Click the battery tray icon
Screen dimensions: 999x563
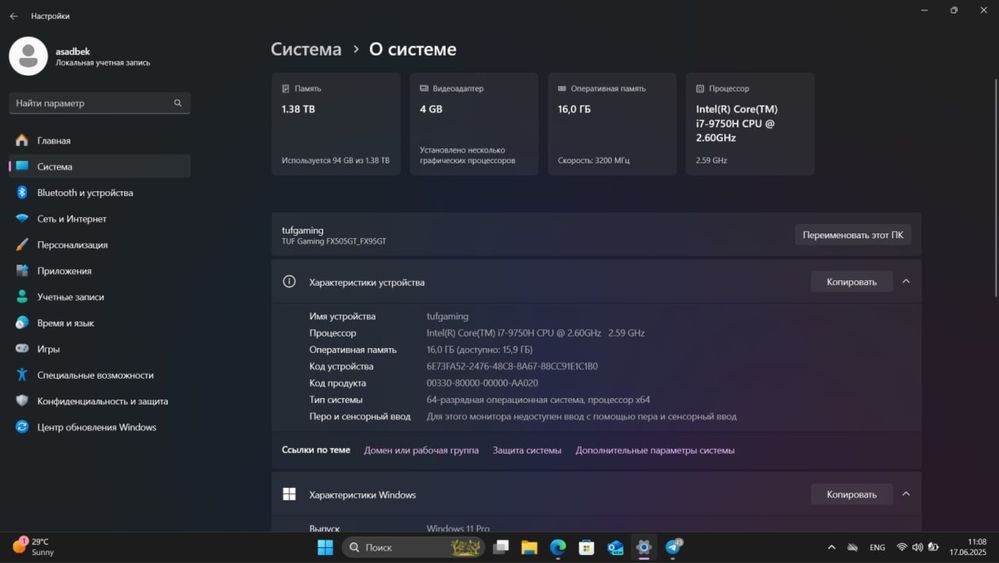[933, 547]
